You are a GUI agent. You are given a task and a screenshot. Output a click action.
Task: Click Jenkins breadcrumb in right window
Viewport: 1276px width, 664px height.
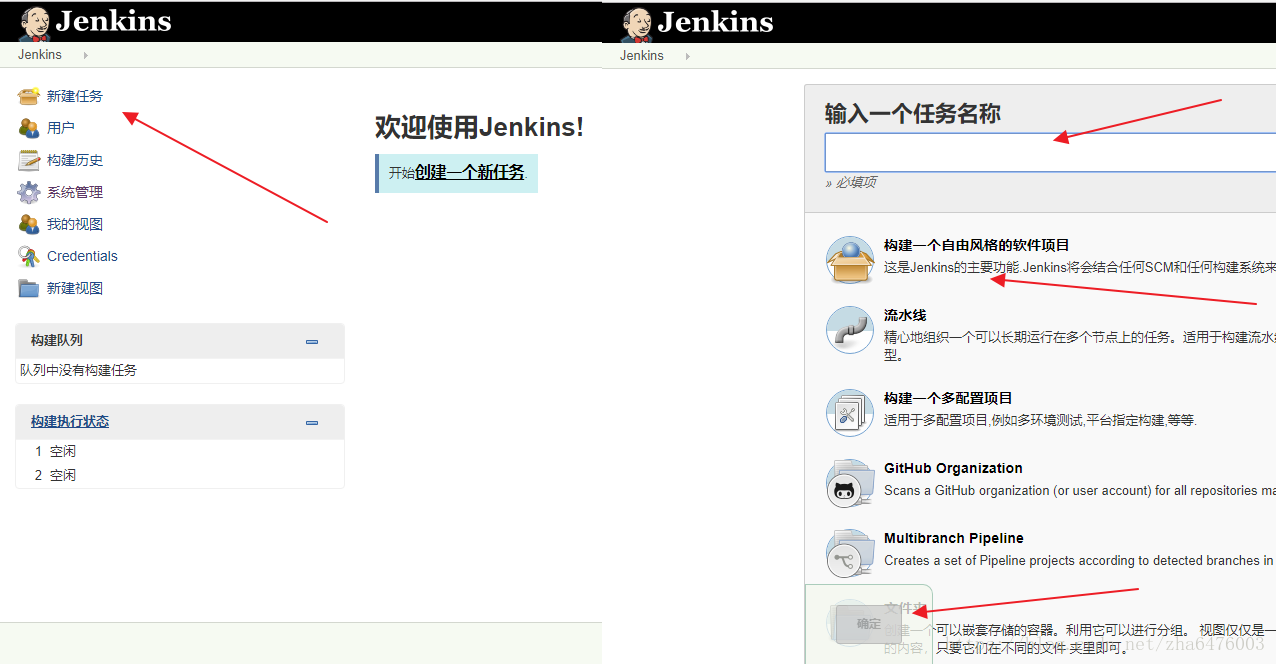642,56
